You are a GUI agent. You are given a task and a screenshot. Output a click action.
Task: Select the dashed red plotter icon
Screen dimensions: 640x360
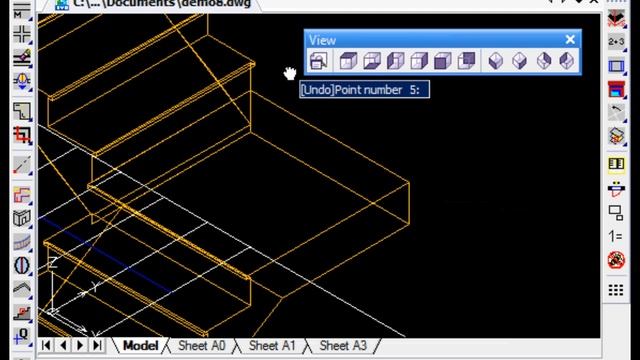tap(616, 189)
